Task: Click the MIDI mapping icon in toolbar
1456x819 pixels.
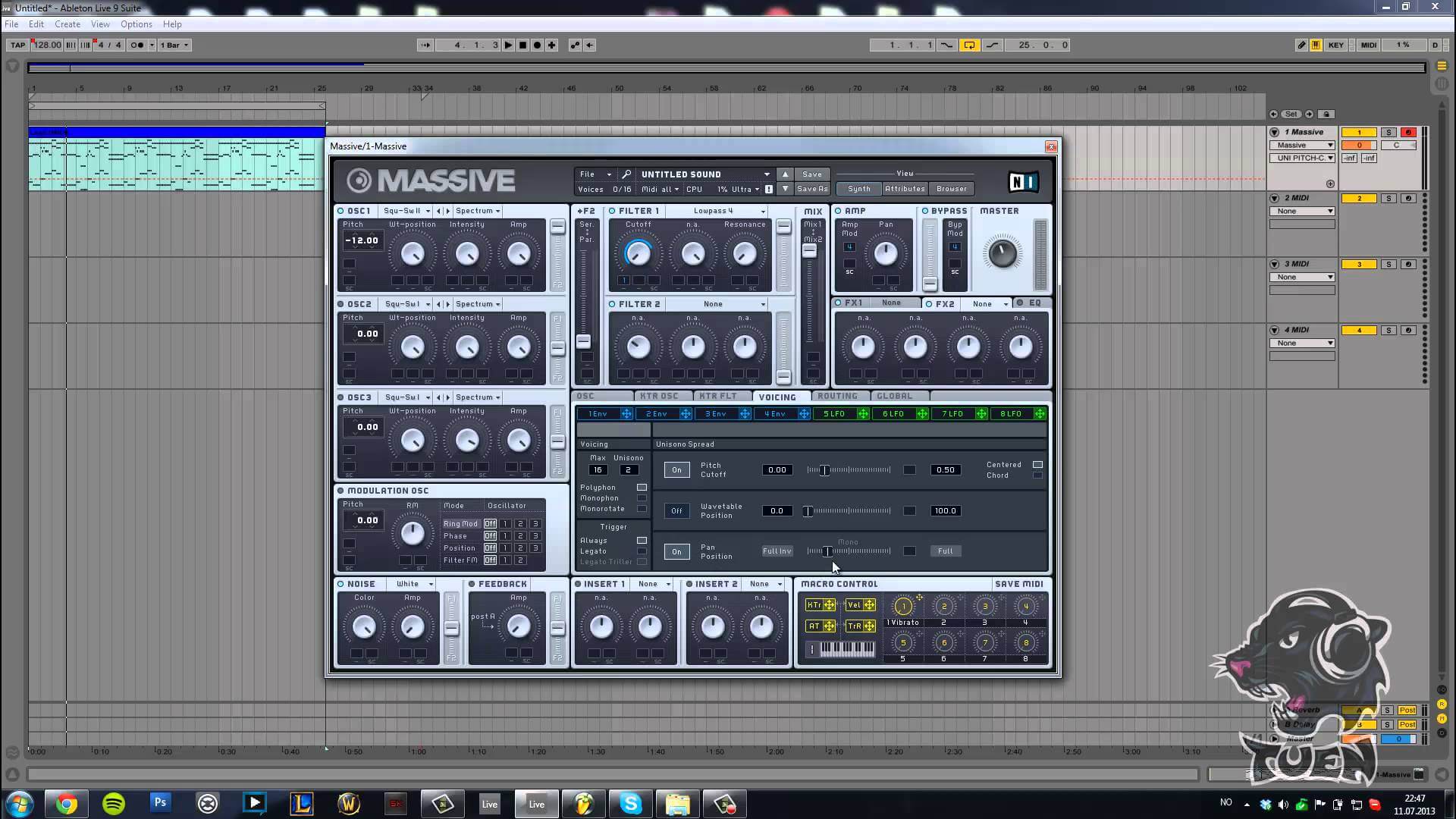Action: [x=1368, y=44]
